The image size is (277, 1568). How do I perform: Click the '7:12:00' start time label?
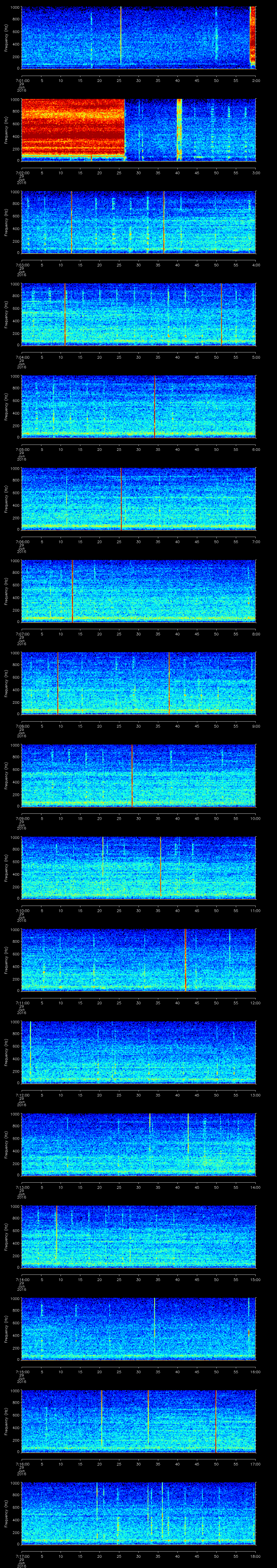[22, 1095]
